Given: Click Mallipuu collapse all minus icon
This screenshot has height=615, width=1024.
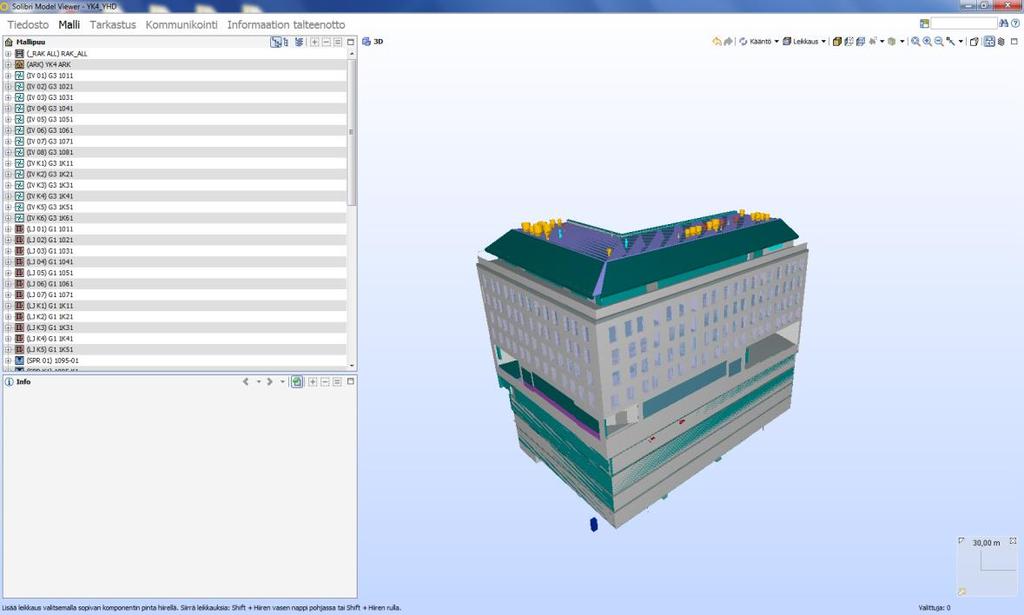Looking at the screenshot, I should pos(326,42).
